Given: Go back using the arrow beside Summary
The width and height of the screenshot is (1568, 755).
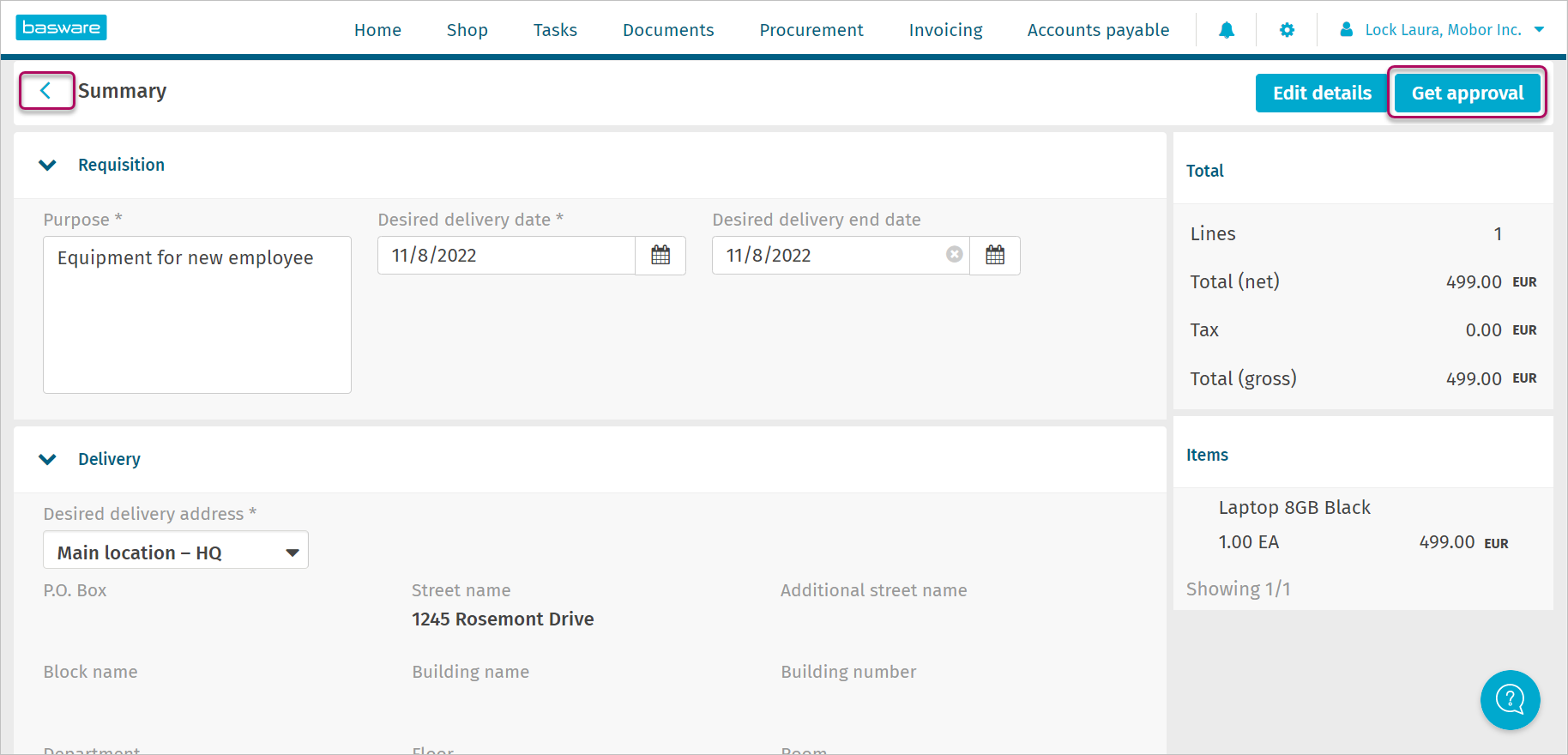Looking at the screenshot, I should coord(46,90).
